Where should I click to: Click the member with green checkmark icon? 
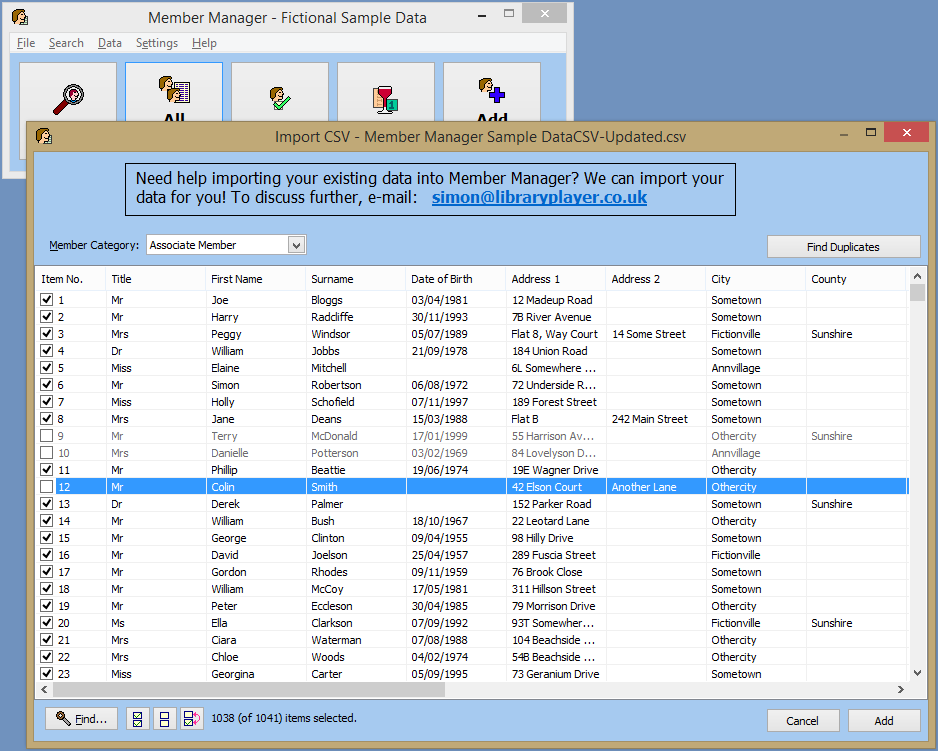[x=280, y=99]
